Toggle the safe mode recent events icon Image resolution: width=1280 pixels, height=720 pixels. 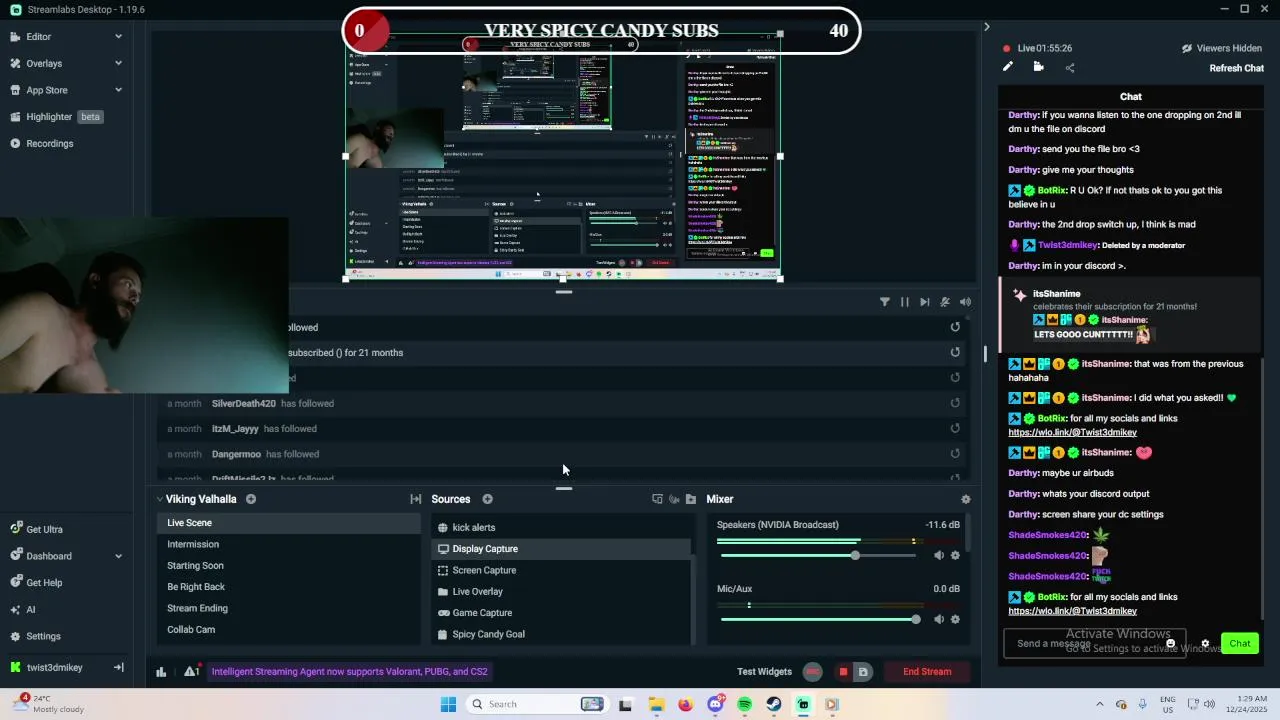pos(945,302)
